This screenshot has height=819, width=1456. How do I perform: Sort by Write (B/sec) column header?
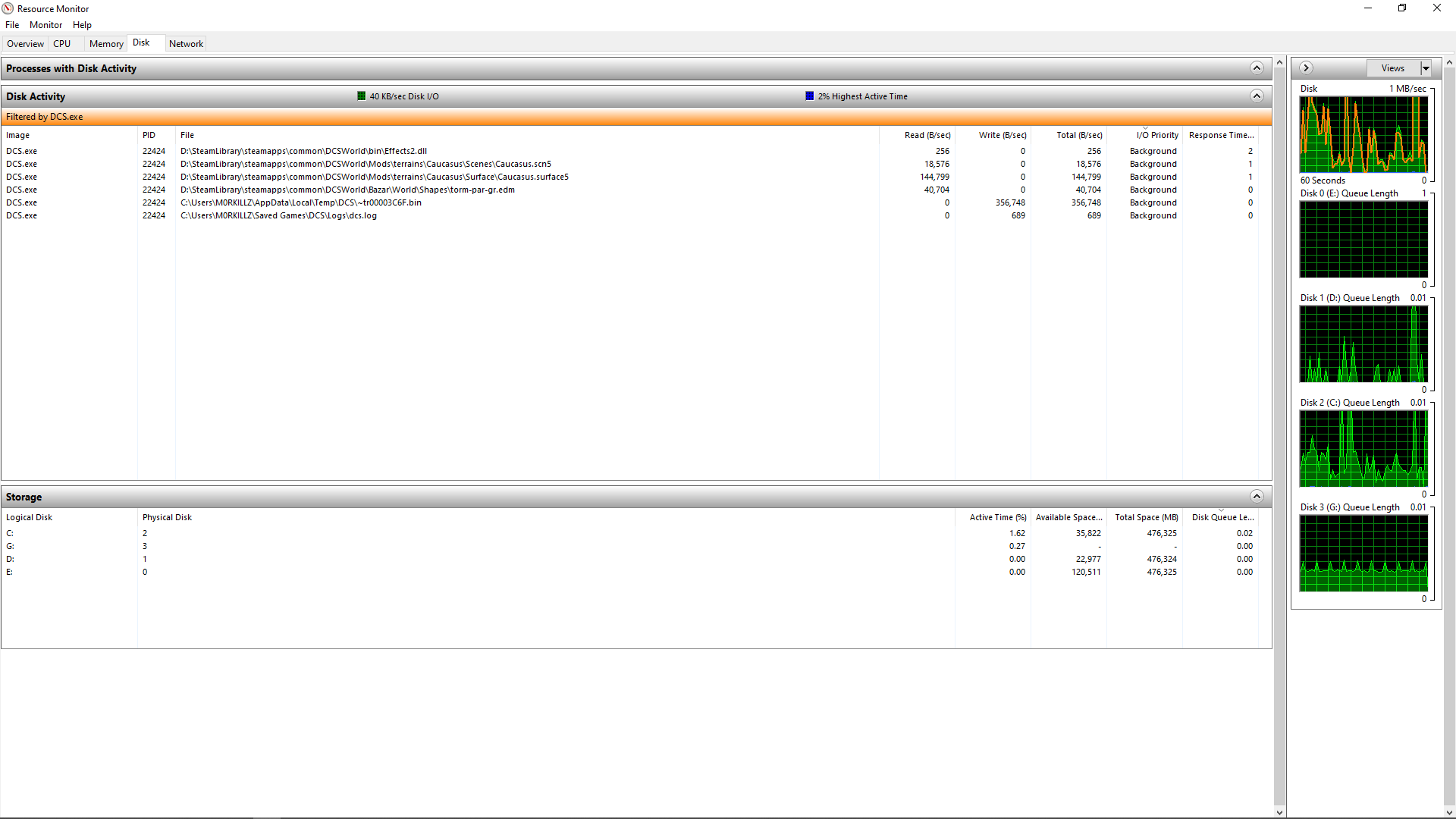click(x=993, y=135)
